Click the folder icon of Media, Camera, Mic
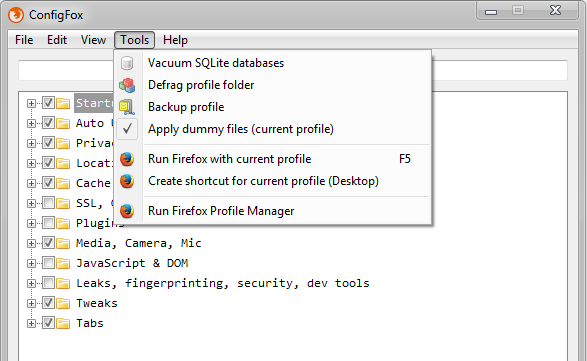Image resolution: width=587 pixels, height=361 pixels. click(63, 243)
